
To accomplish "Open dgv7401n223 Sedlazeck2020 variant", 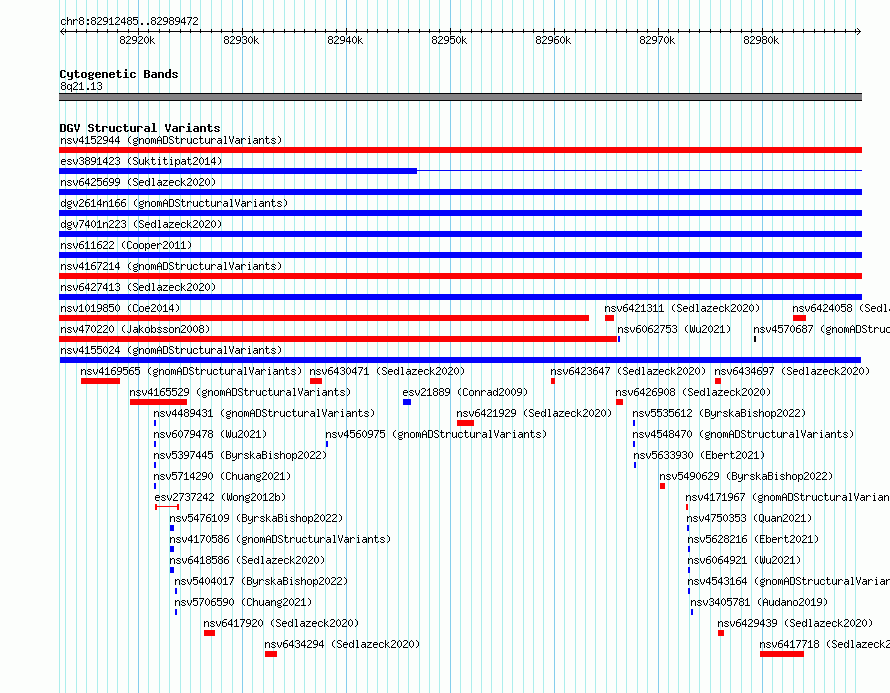I will 141,224.
